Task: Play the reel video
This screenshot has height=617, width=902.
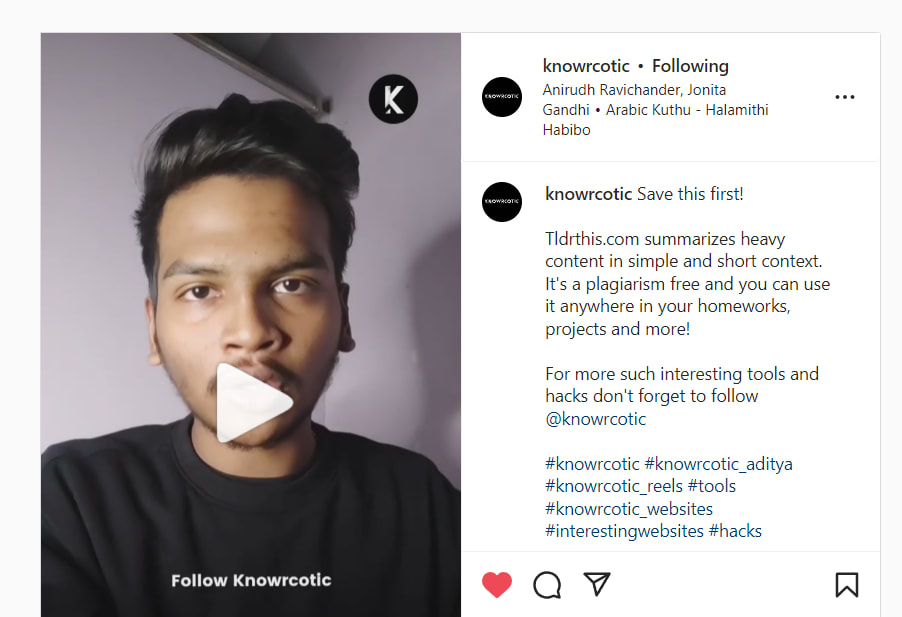Action: tap(252, 402)
